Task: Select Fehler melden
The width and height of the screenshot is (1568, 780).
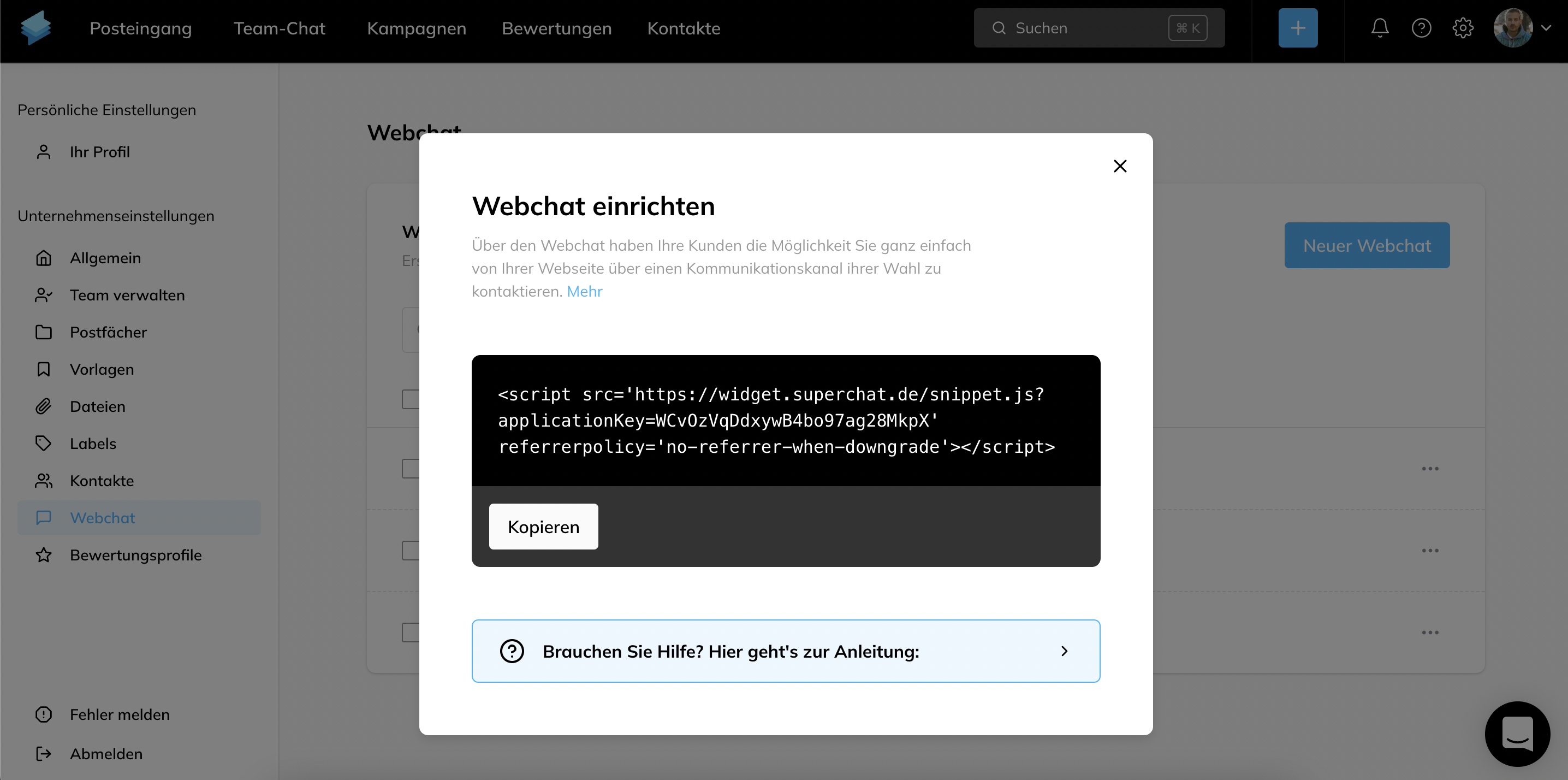Action: (x=120, y=715)
